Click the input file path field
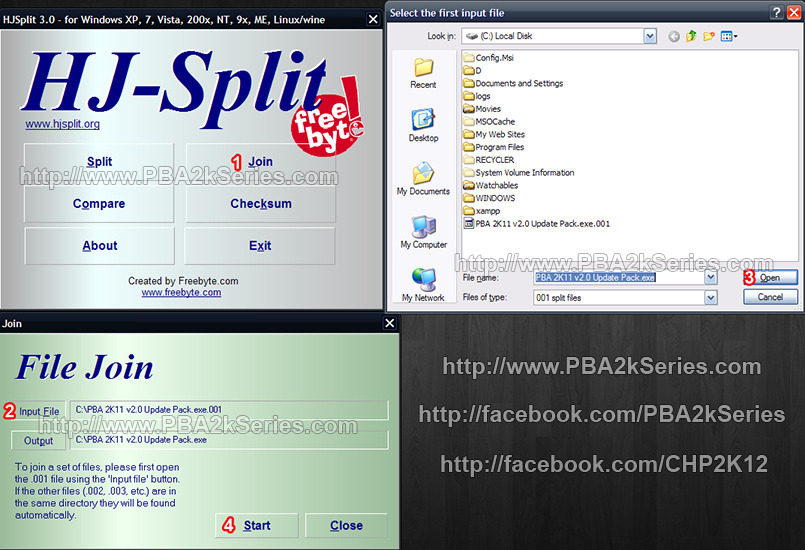 point(229,410)
